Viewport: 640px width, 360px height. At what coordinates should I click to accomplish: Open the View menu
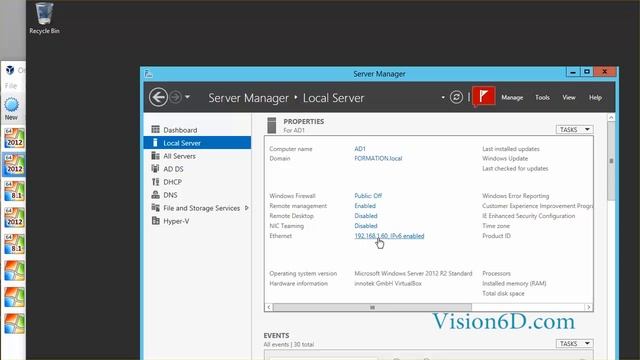click(569, 98)
